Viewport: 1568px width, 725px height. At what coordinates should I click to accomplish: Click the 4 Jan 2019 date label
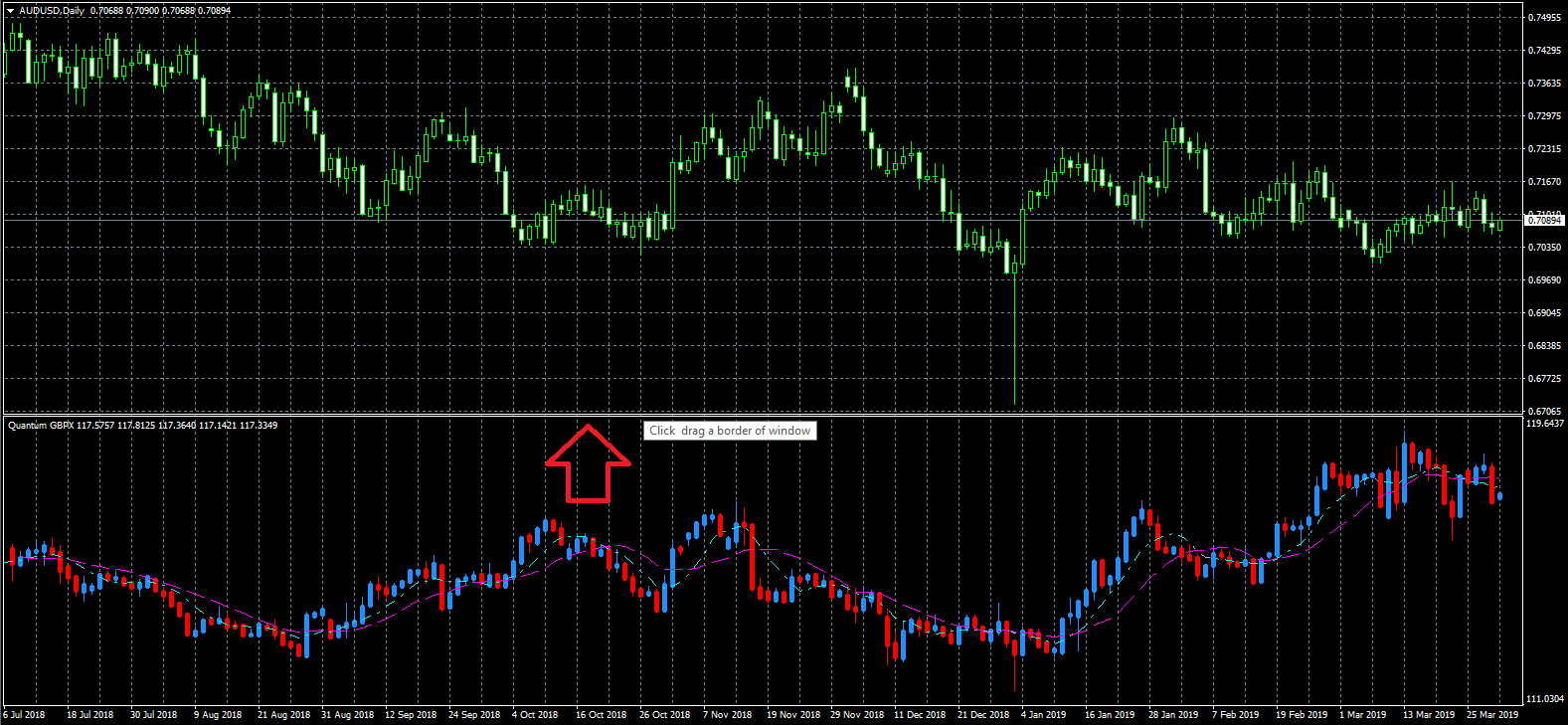click(1043, 714)
